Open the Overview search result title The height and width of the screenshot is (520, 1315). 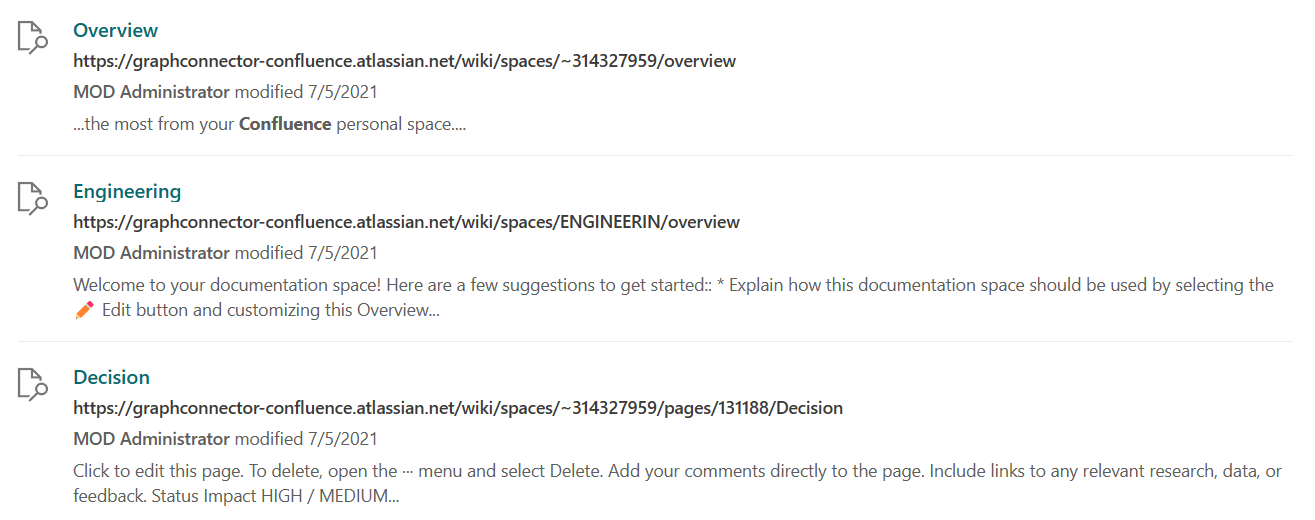116,30
